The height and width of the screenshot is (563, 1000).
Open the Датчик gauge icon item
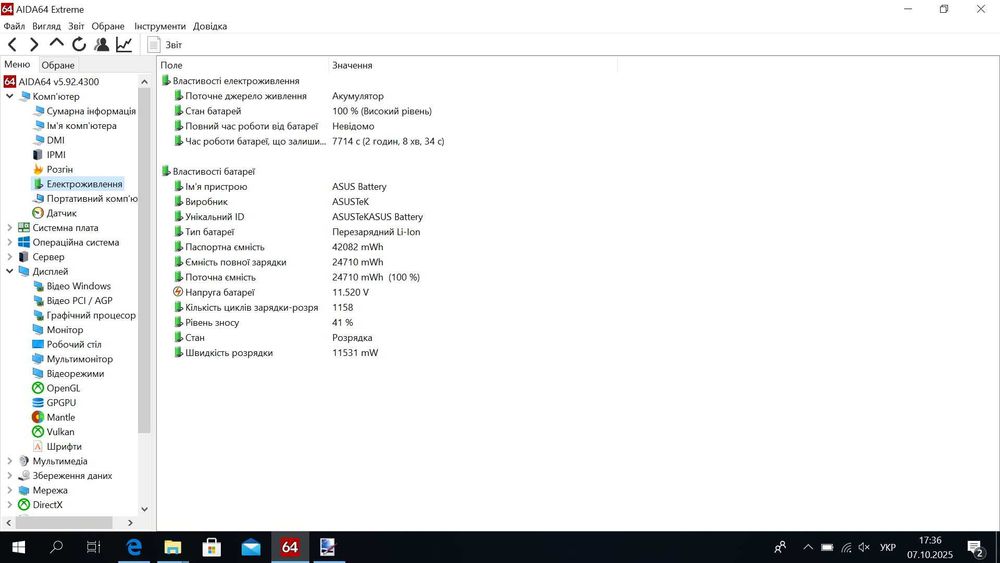click(x=55, y=213)
